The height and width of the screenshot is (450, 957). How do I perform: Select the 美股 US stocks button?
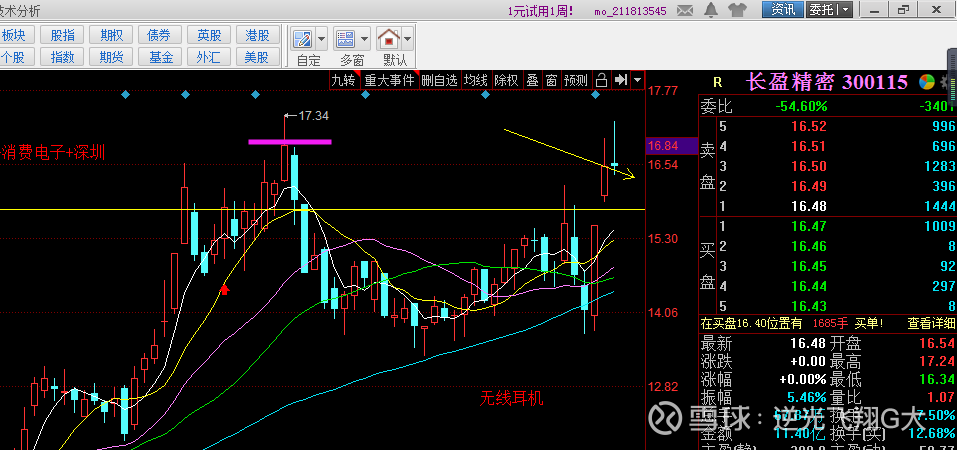click(258, 57)
